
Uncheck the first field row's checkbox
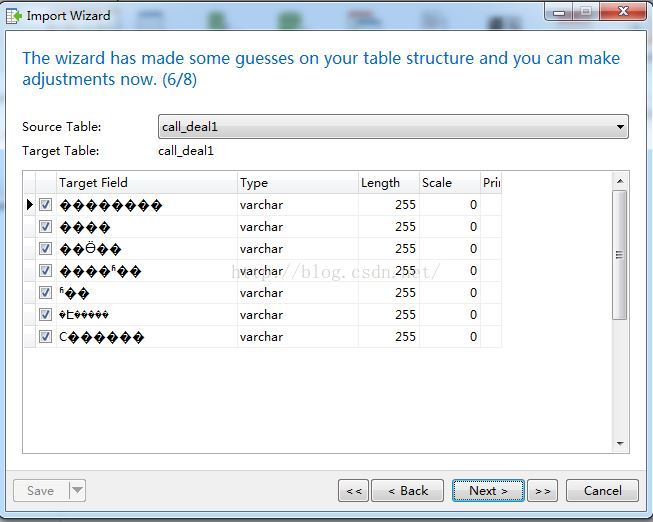click(x=45, y=205)
